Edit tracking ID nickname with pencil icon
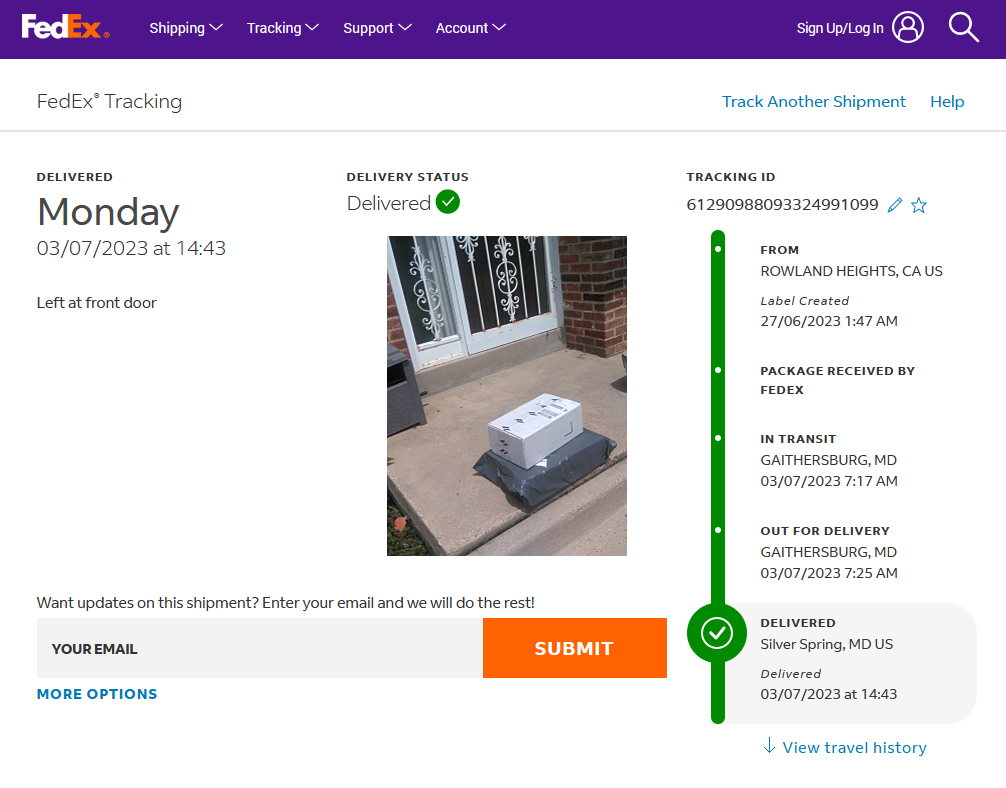Screen dimensions: 1006x788 tap(895, 205)
